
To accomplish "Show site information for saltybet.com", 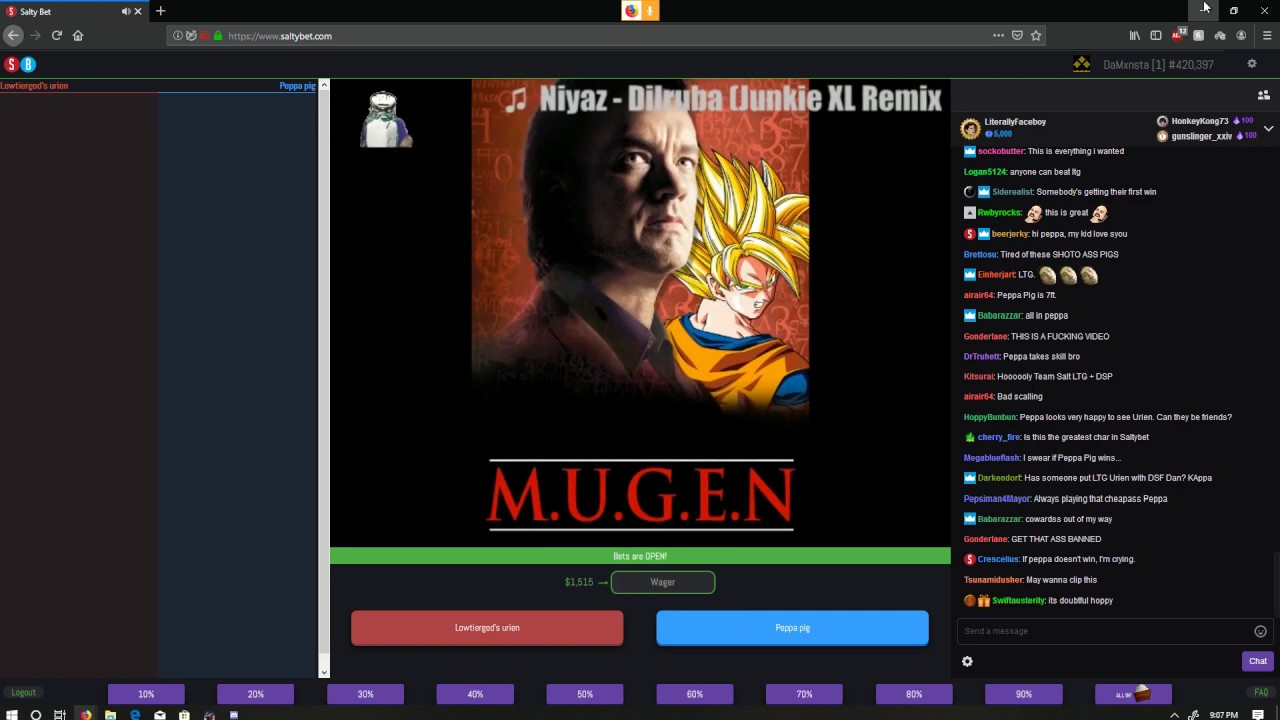I will 178,36.
